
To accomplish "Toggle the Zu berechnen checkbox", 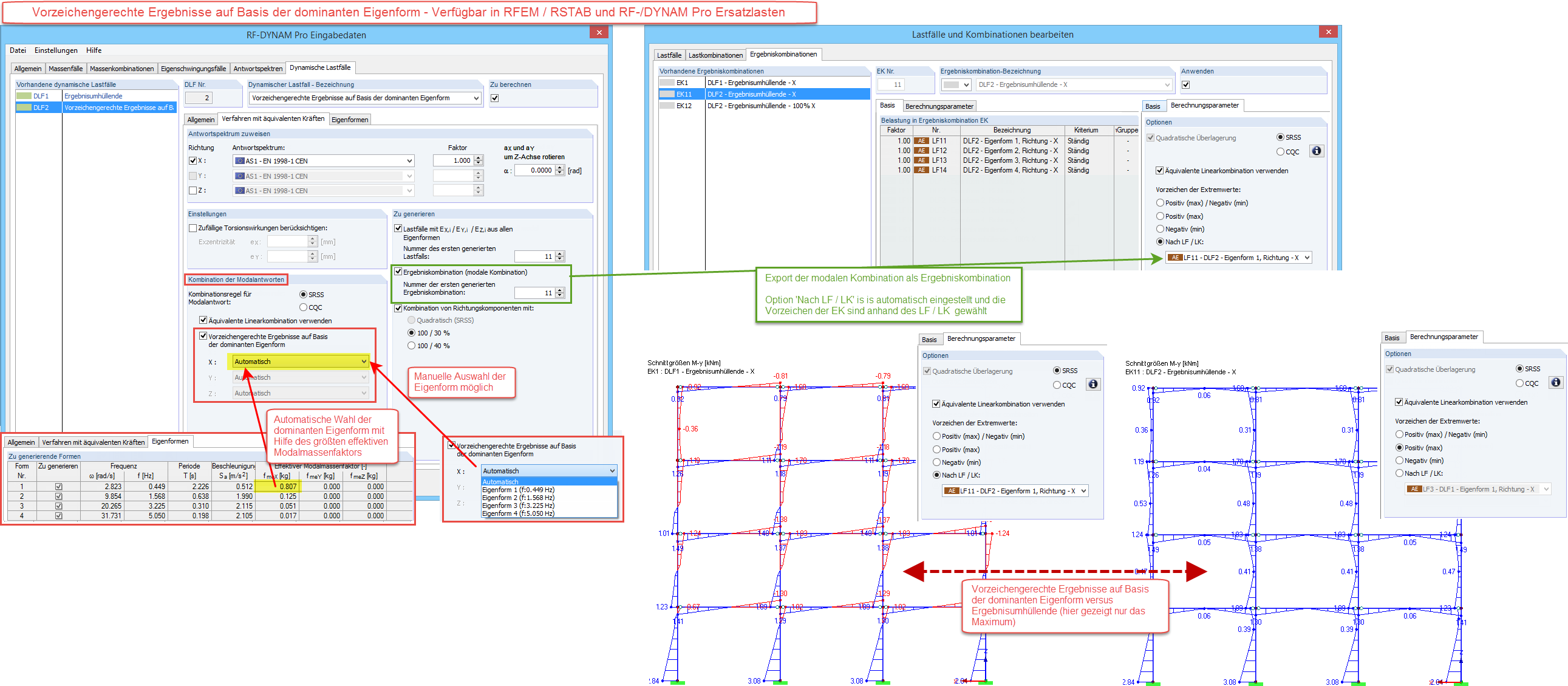I will (495, 98).
